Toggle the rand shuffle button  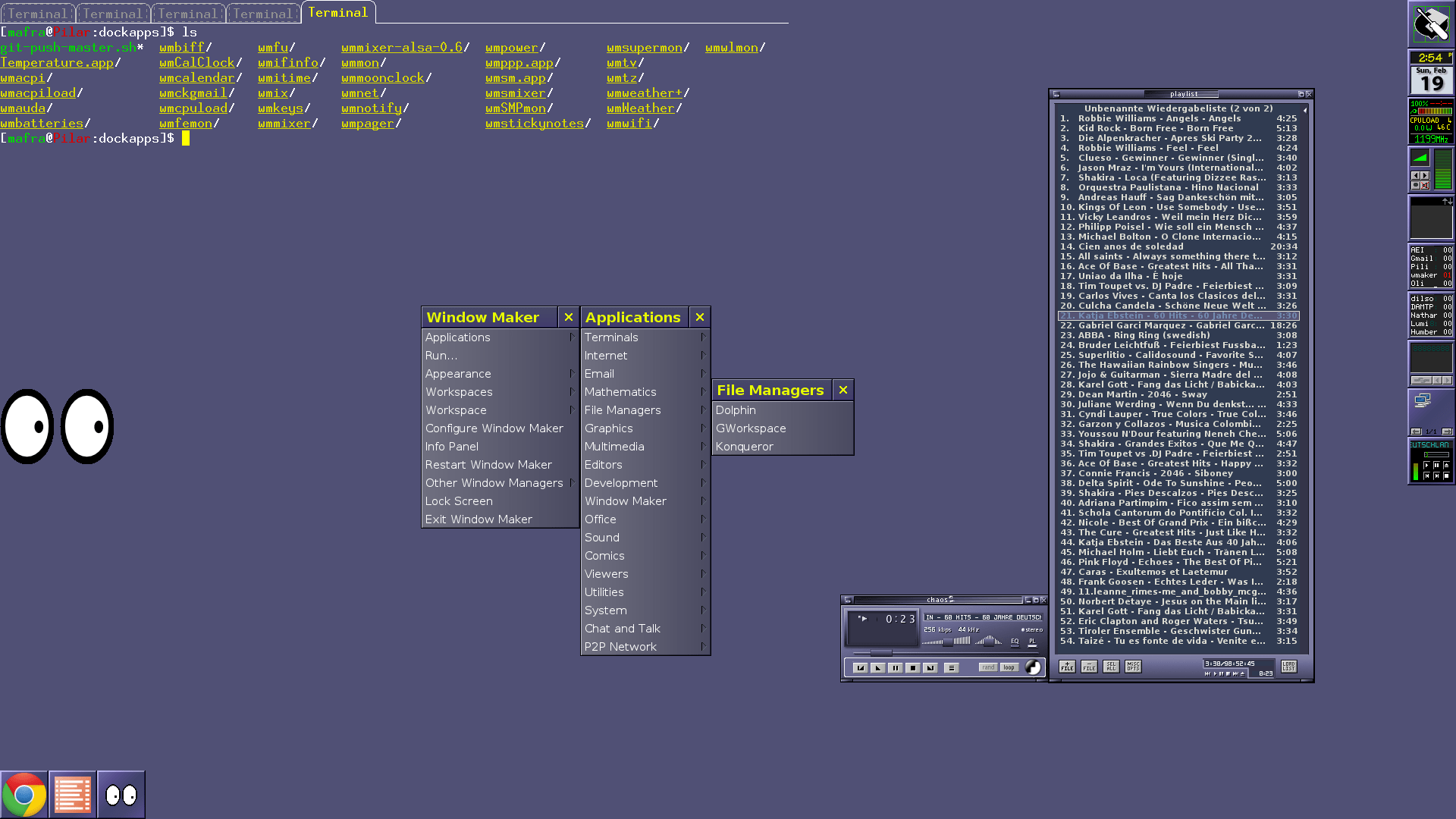pos(987,667)
